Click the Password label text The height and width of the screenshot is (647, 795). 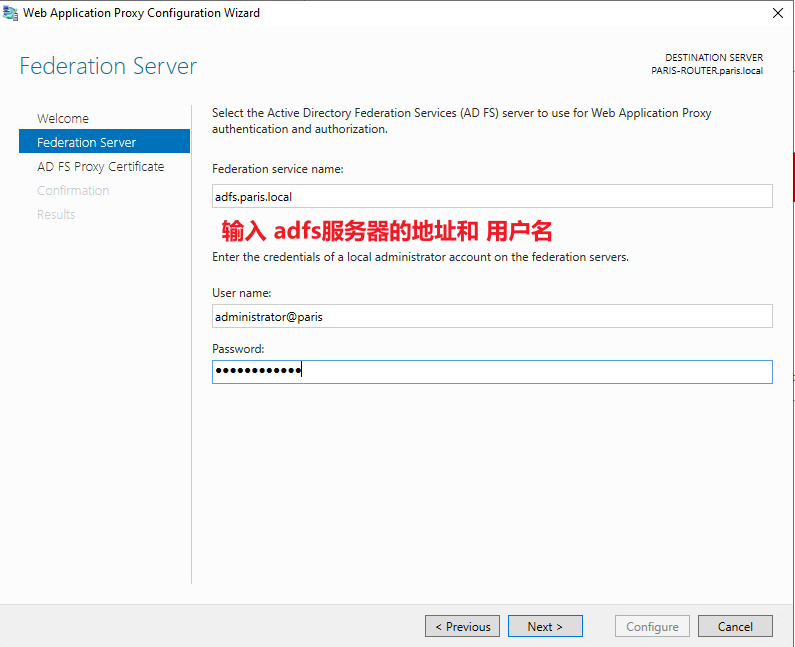(238, 349)
